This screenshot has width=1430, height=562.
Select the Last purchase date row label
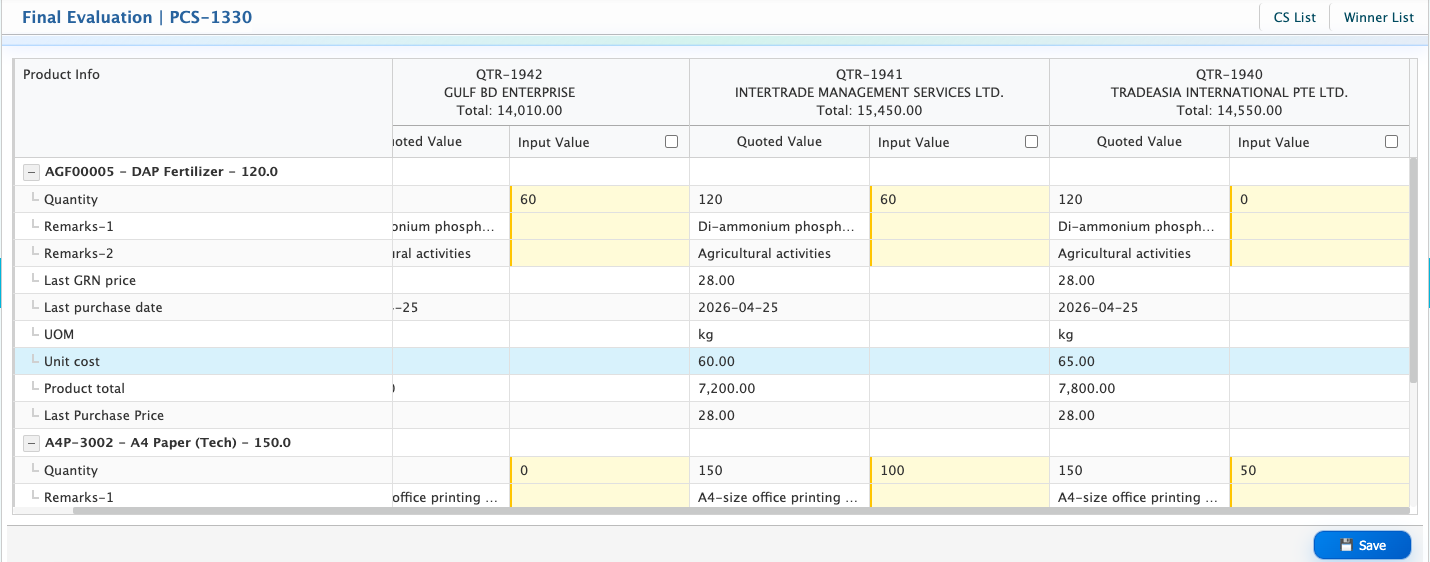(x=103, y=307)
